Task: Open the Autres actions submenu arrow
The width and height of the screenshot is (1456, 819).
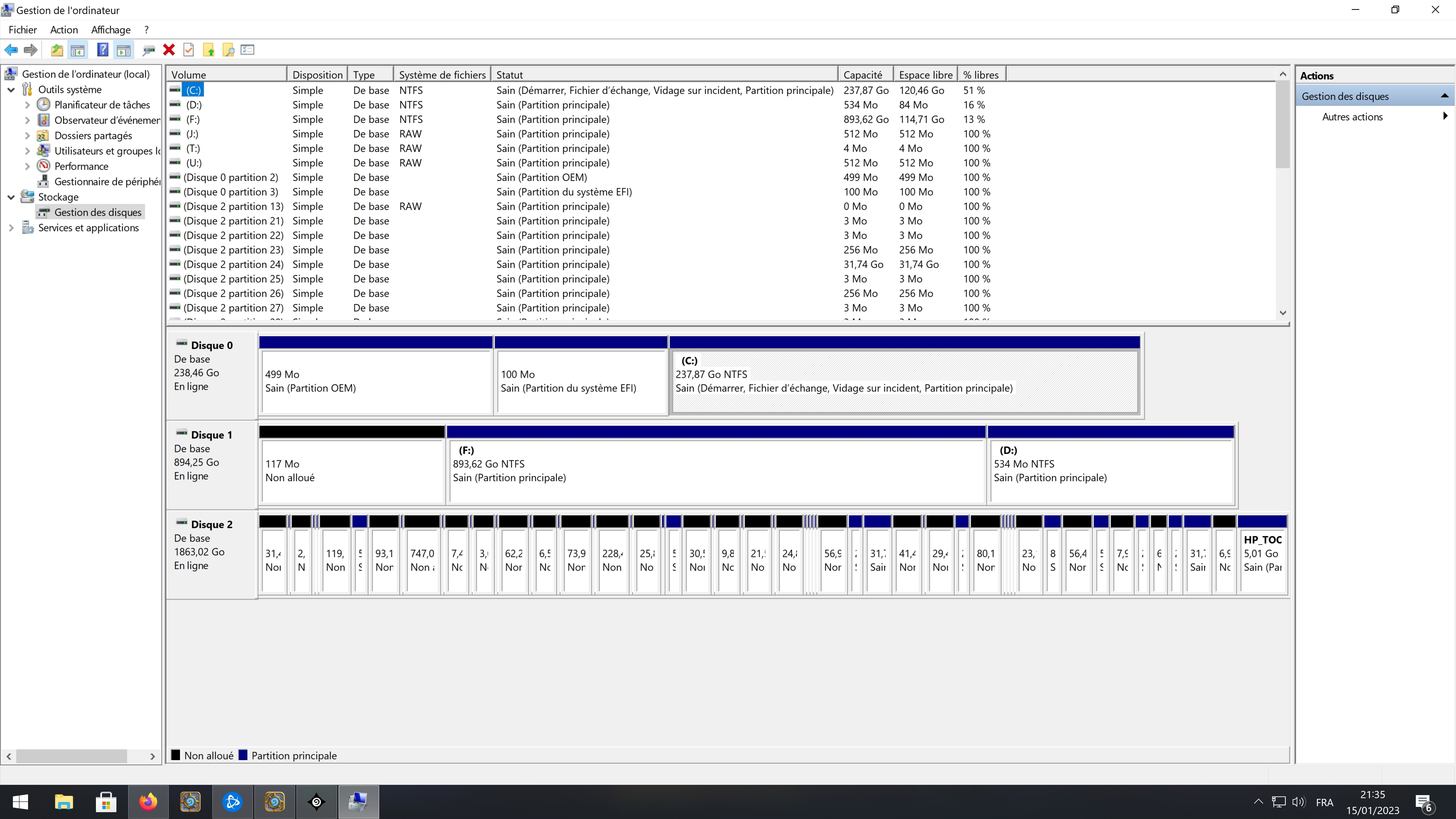Action: [1445, 116]
